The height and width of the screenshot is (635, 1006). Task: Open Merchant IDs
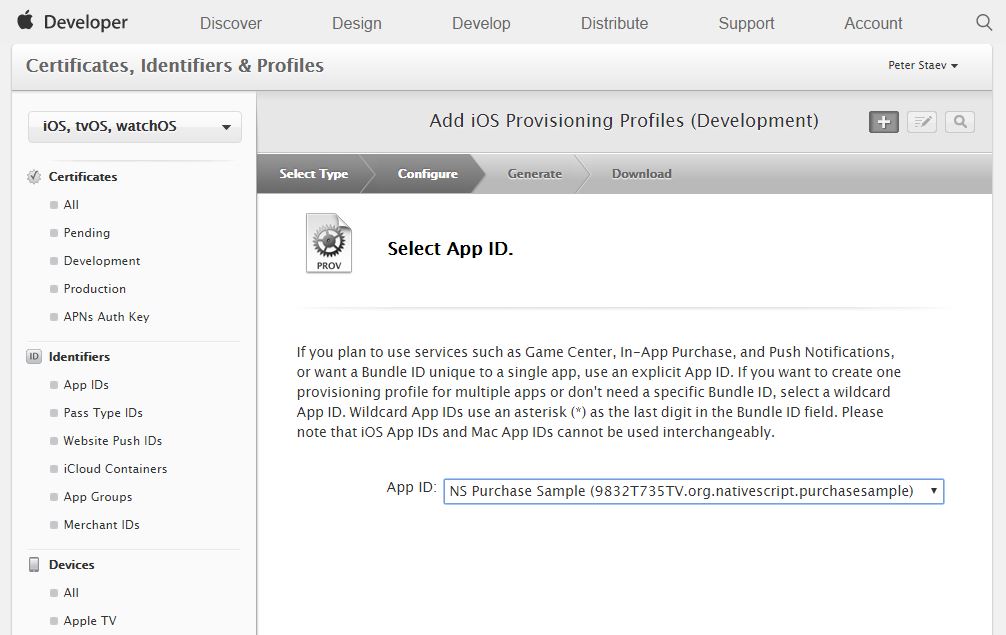point(101,525)
